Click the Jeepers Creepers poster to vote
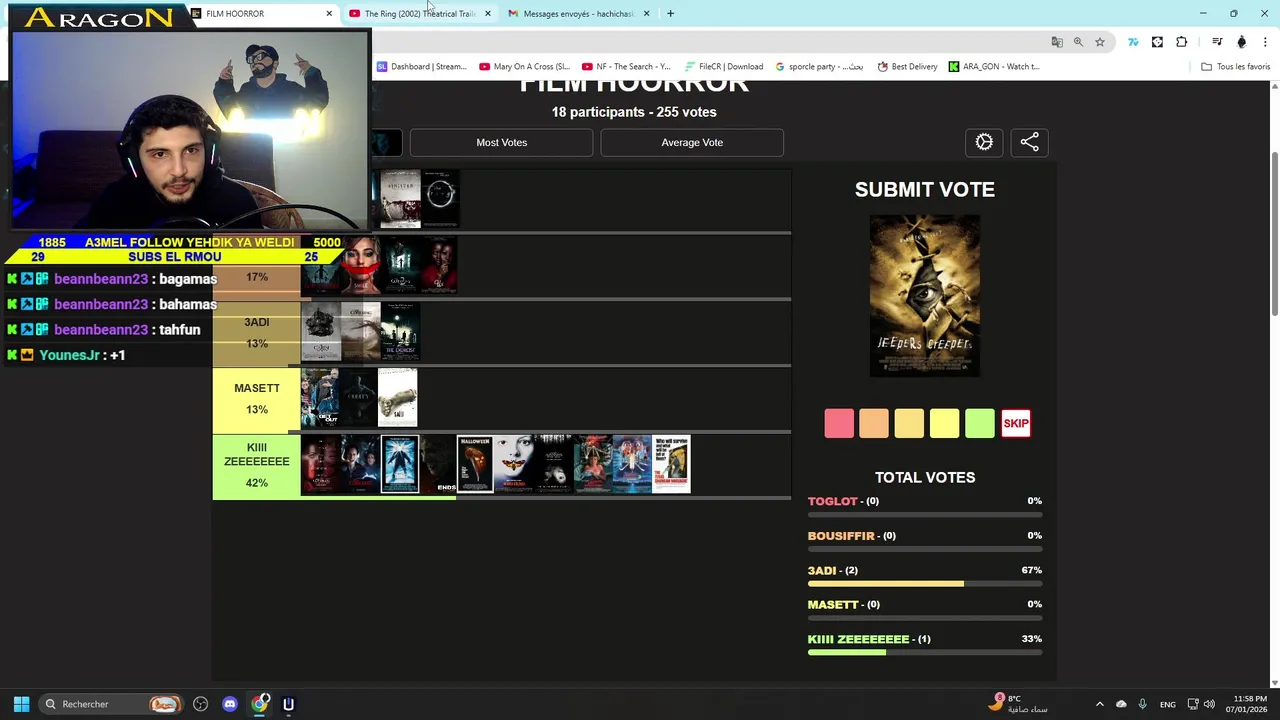This screenshot has height=720, width=1280. 925,296
